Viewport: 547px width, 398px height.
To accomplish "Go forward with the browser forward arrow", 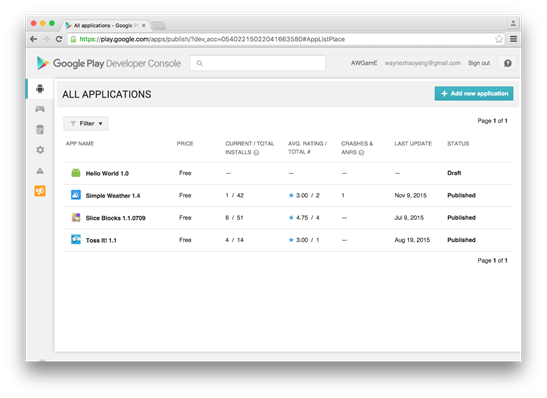I will [x=46, y=39].
